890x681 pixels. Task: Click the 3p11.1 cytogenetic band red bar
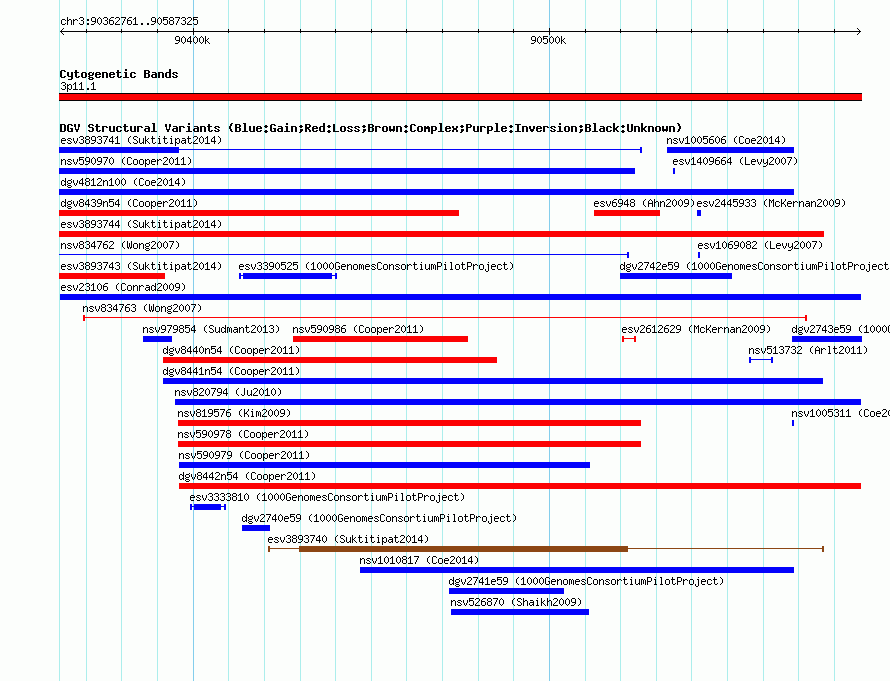(x=460, y=97)
